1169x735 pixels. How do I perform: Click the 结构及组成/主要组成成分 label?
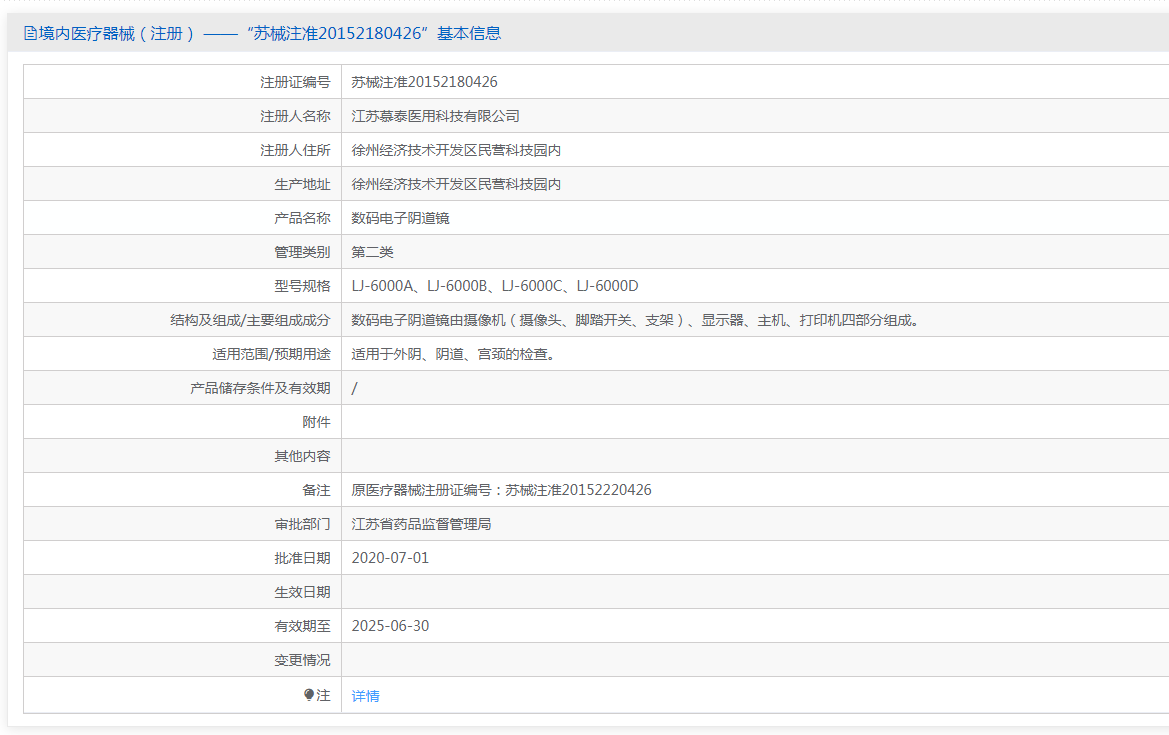click(x=250, y=321)
